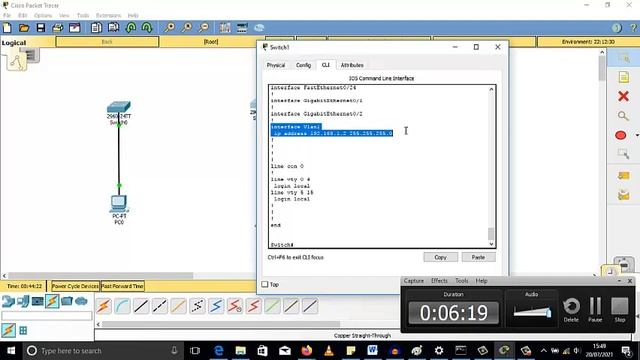Open the drawing palette icon
Screen dimensions: 640x360
pyautogui.click(x=225, y=28)
